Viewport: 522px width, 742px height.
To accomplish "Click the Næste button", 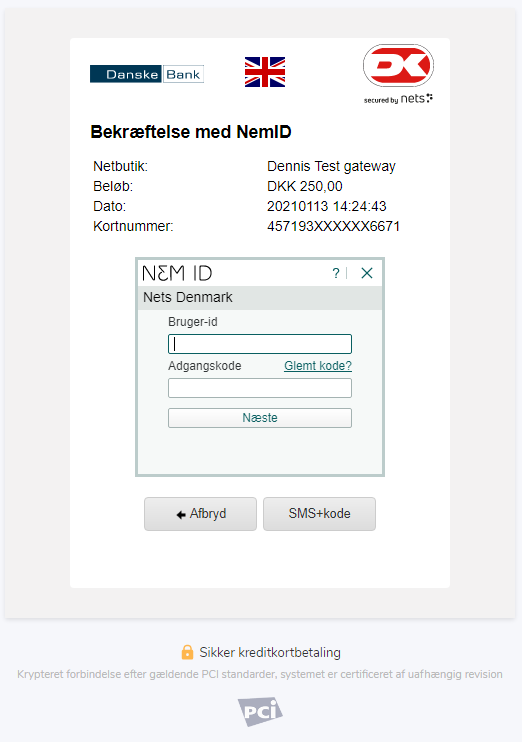I will (260, 418).
